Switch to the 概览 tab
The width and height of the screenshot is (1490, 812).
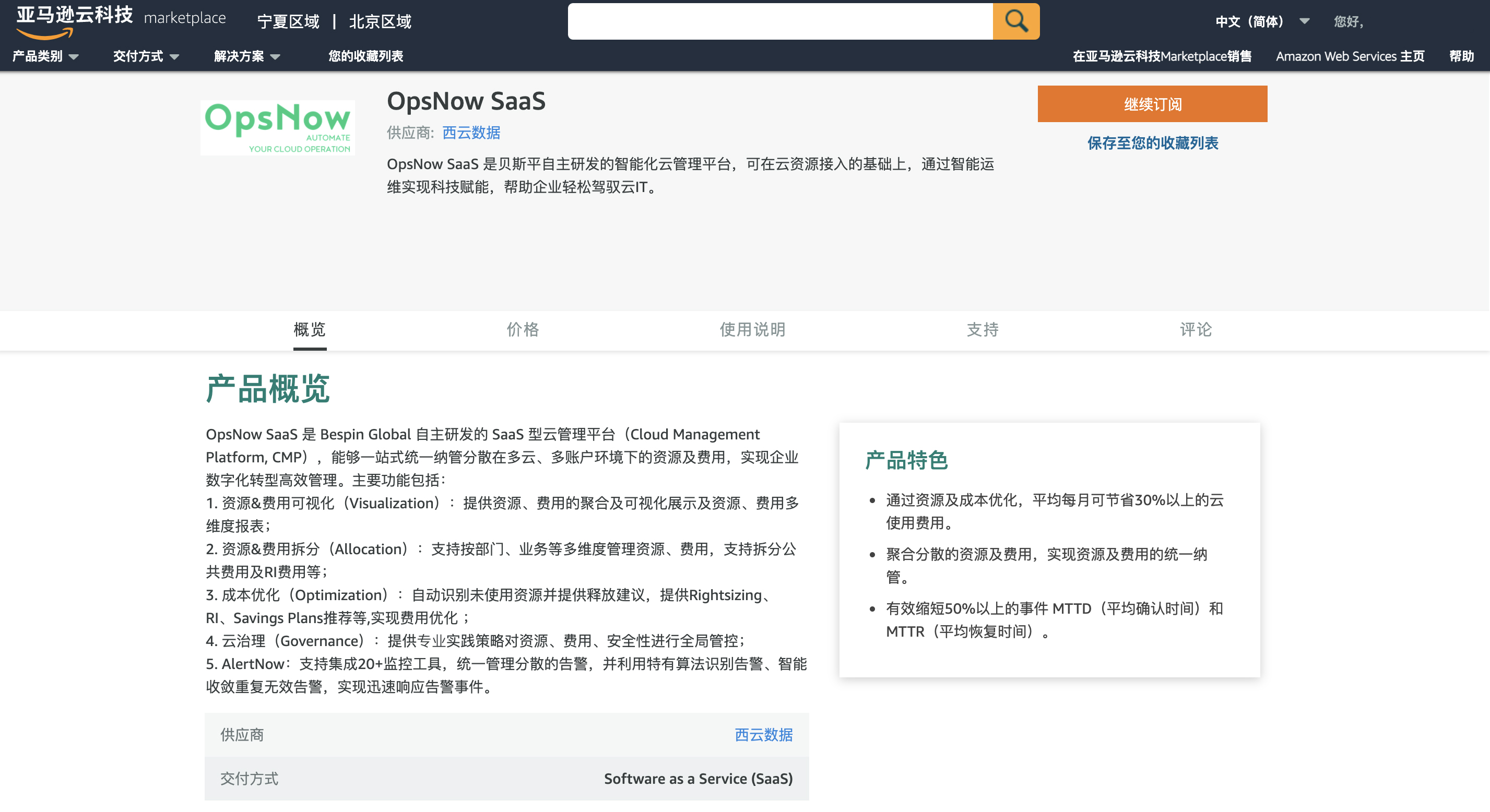[310, 330]
